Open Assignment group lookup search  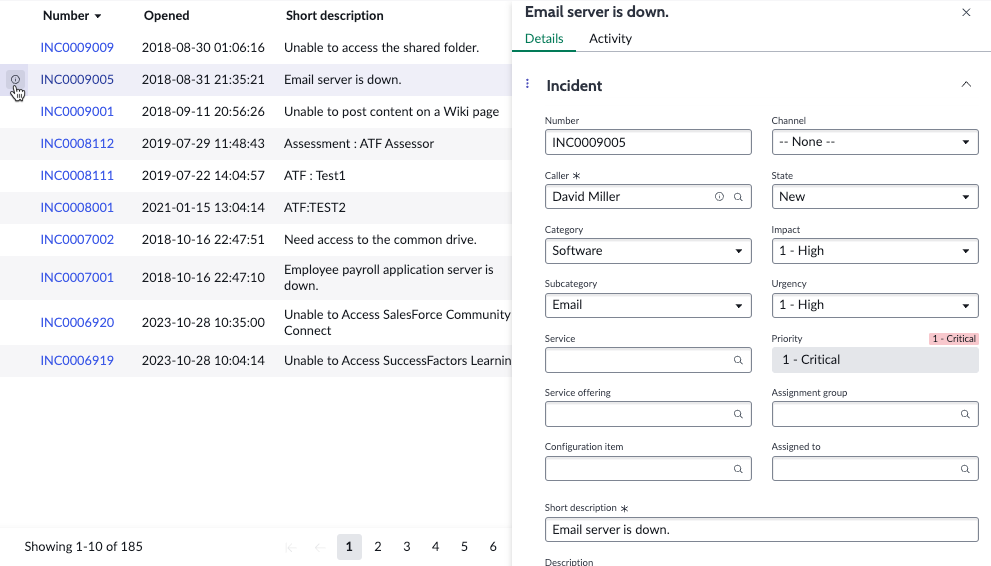coord(965,414)
